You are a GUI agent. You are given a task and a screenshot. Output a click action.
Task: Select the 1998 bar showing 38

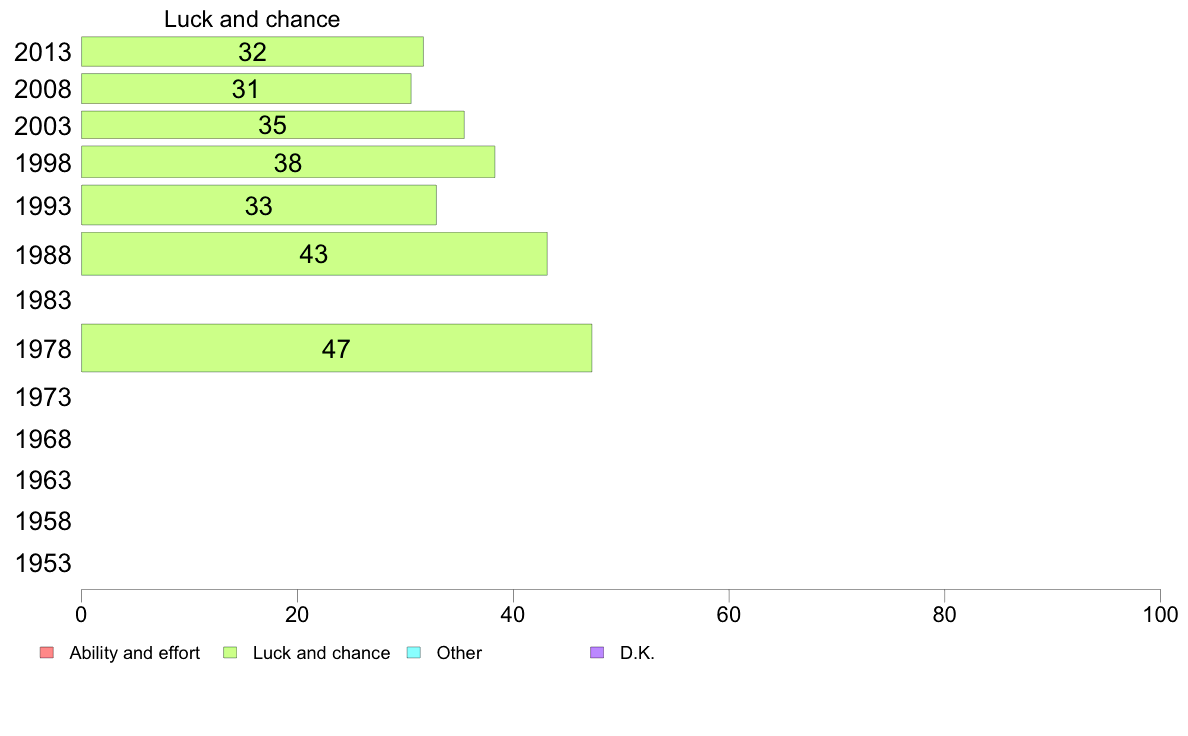pyautogui.click(x=288, y=162)
